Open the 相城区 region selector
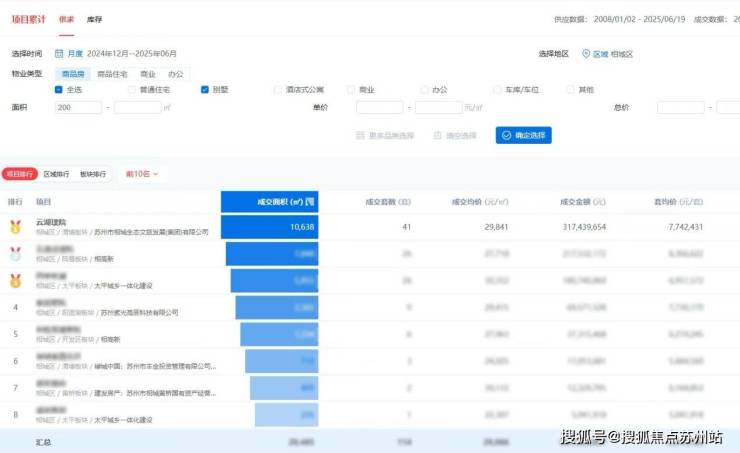The width and height of the screenshot is (740, 453). click(x=622, y=54)
